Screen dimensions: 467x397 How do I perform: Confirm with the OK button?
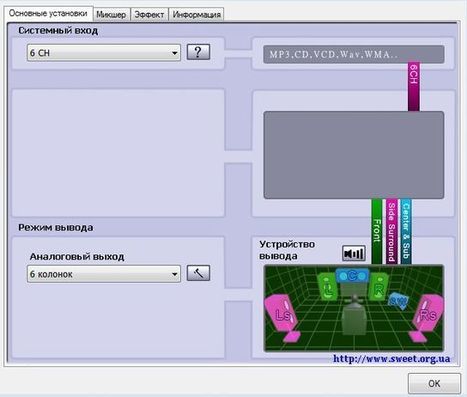[434, 383]
